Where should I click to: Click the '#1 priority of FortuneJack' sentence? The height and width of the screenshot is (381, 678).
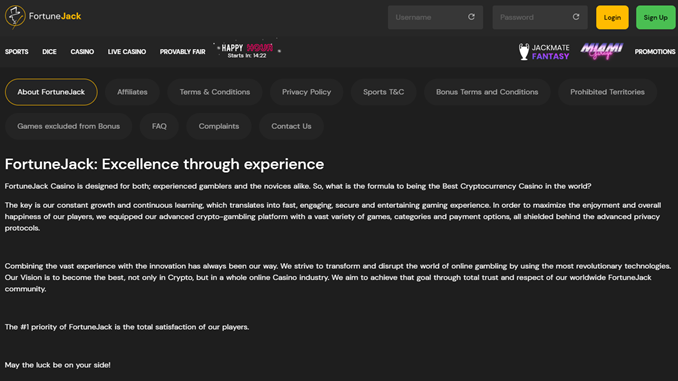pos(127,327)
